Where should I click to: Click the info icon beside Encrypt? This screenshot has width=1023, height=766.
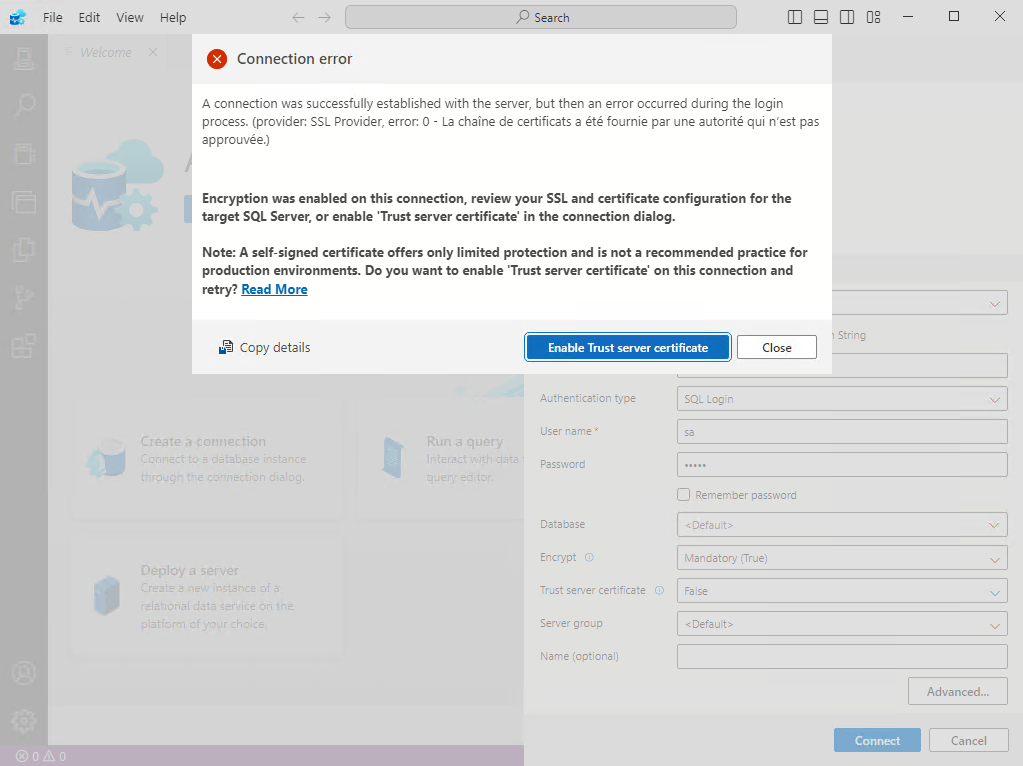point(589,558)
